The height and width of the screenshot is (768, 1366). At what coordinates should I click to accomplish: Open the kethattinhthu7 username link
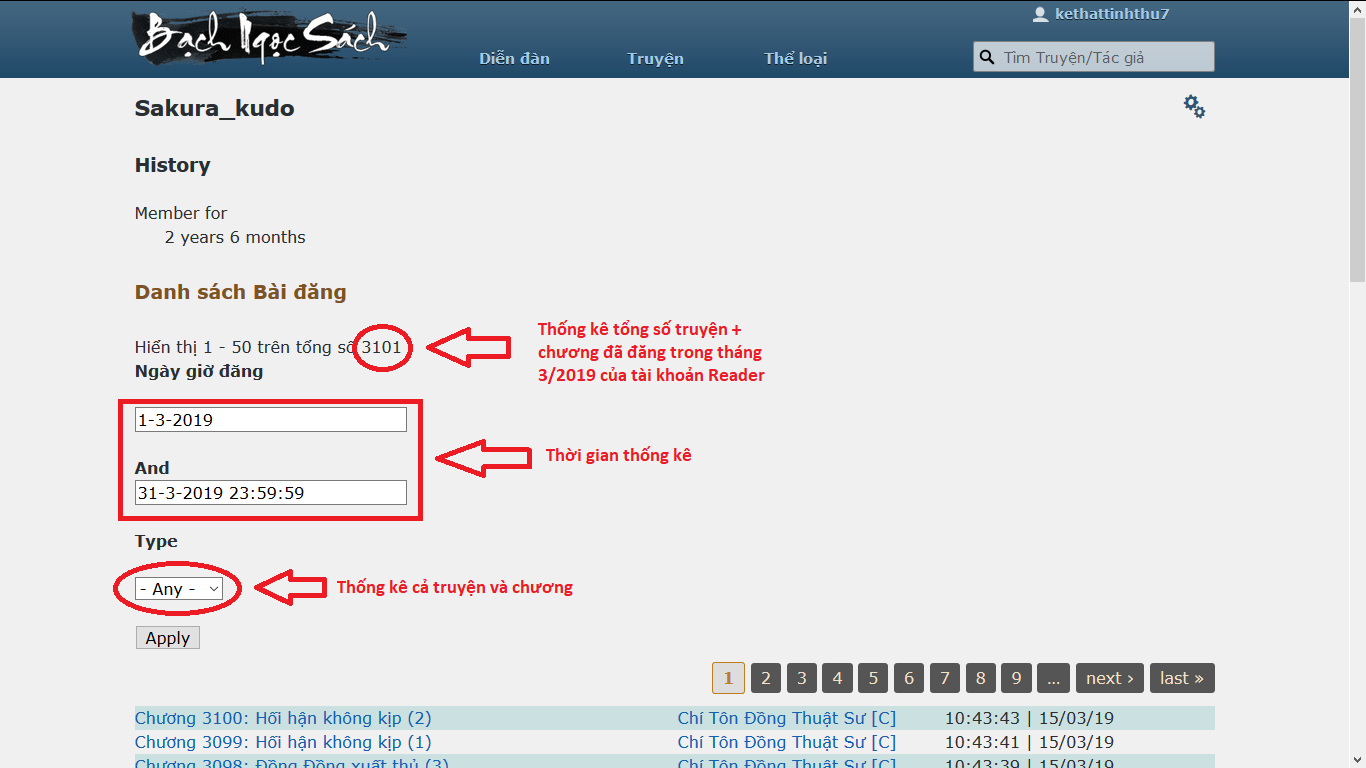coord(1112,14)
